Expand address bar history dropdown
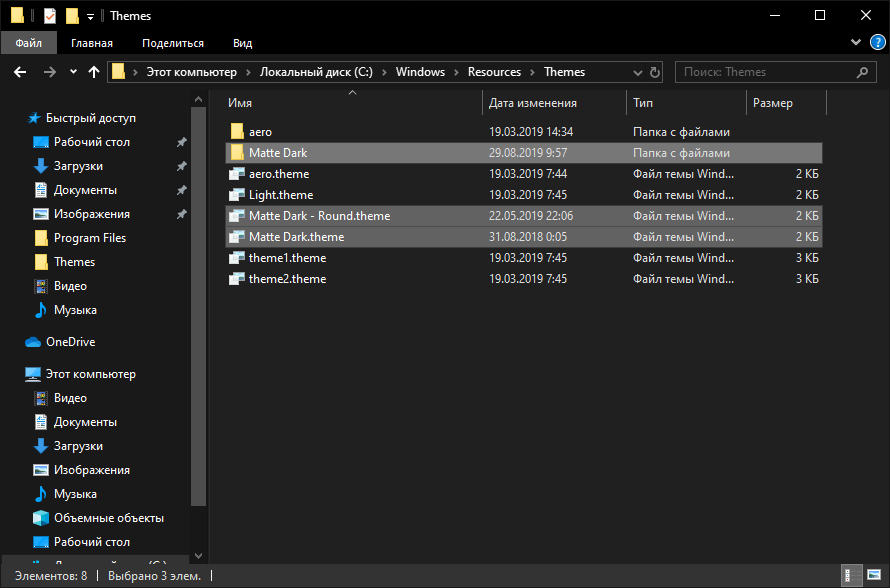The width and height of the screenshot is (890, 588). click(x=637, y=73)
